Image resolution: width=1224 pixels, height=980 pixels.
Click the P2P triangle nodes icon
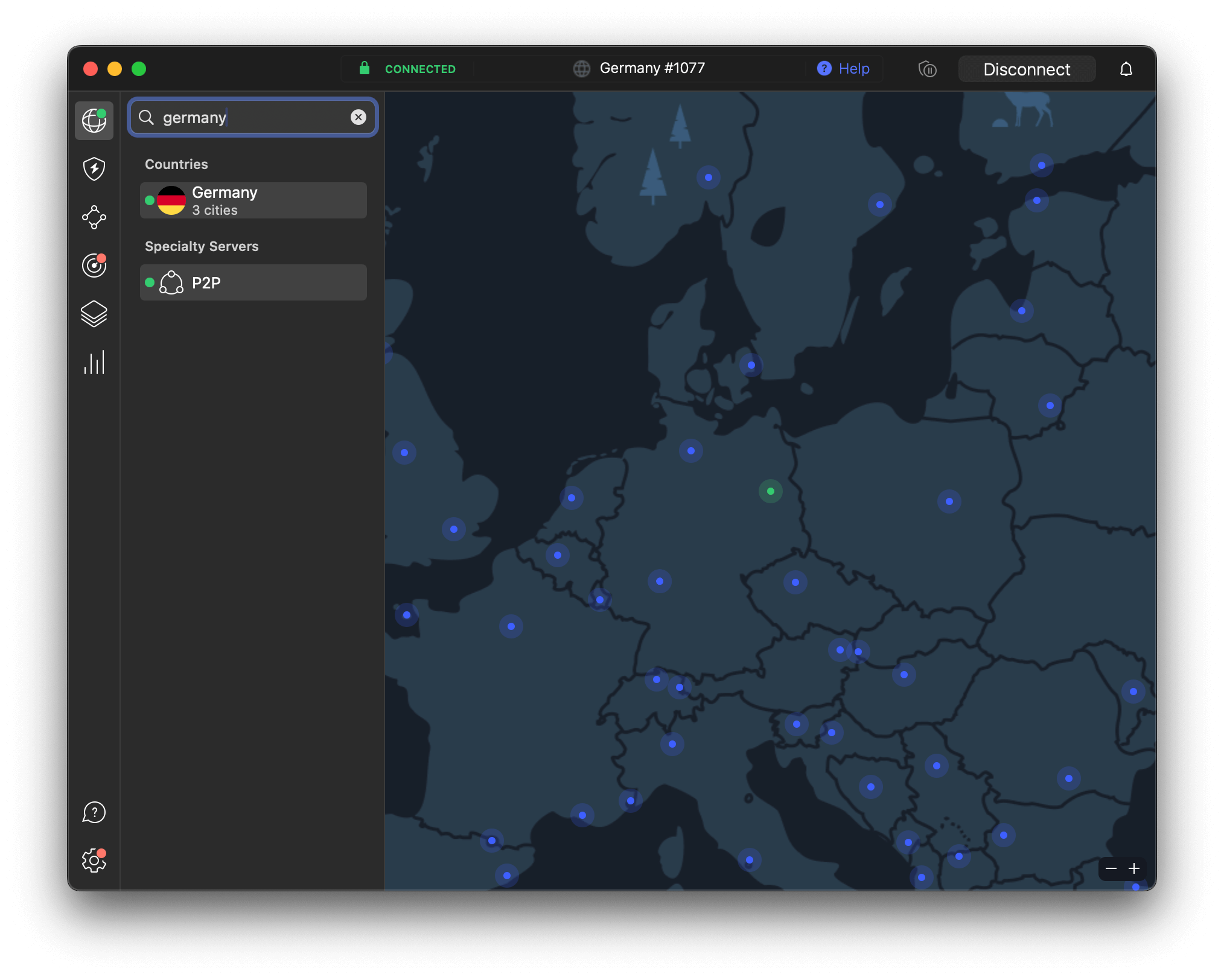pos(171,282)
